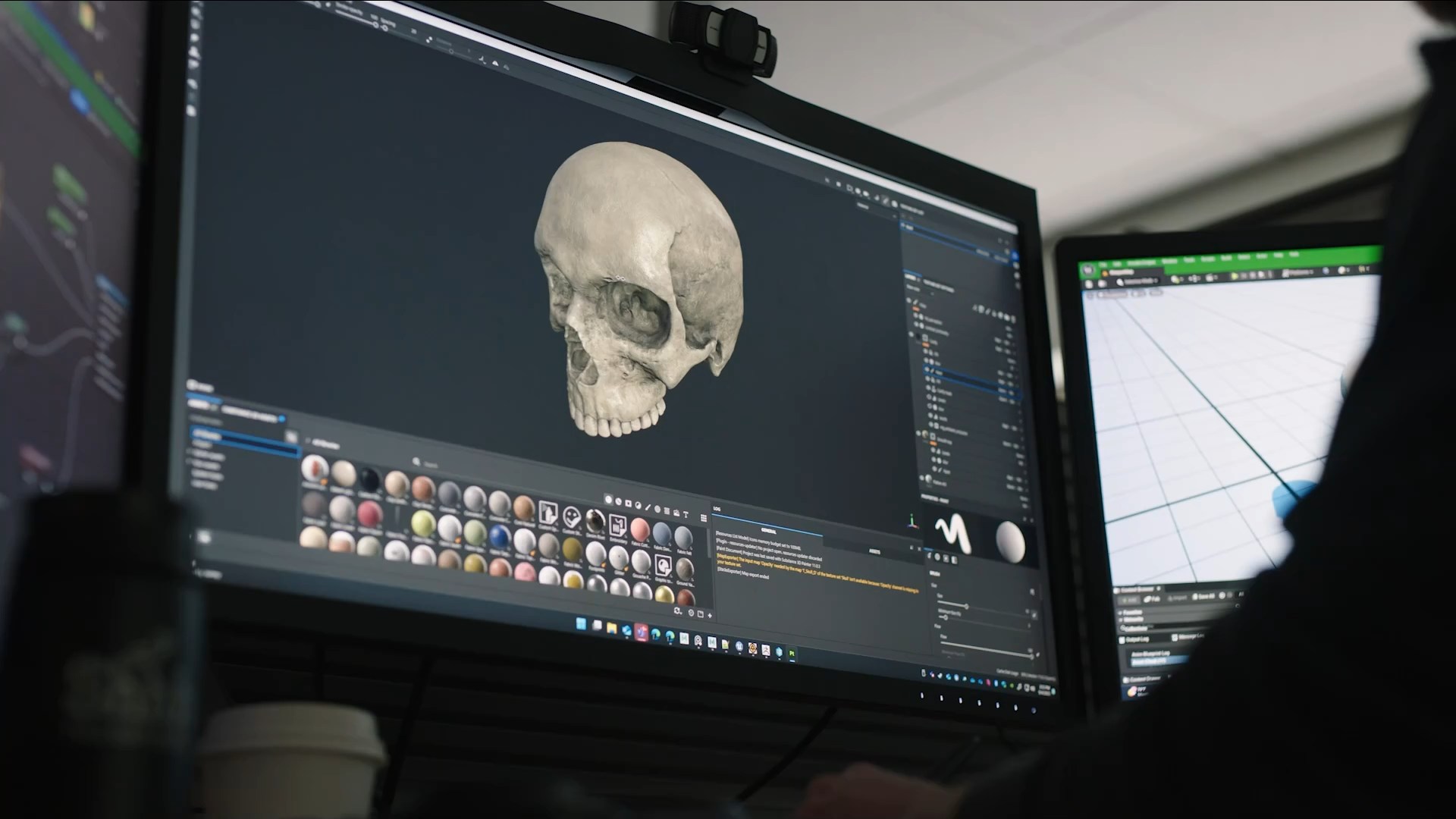Open File Explorer from the taskbar
This screenshot has width=1456, height=819.
click(x=611, y=628)
